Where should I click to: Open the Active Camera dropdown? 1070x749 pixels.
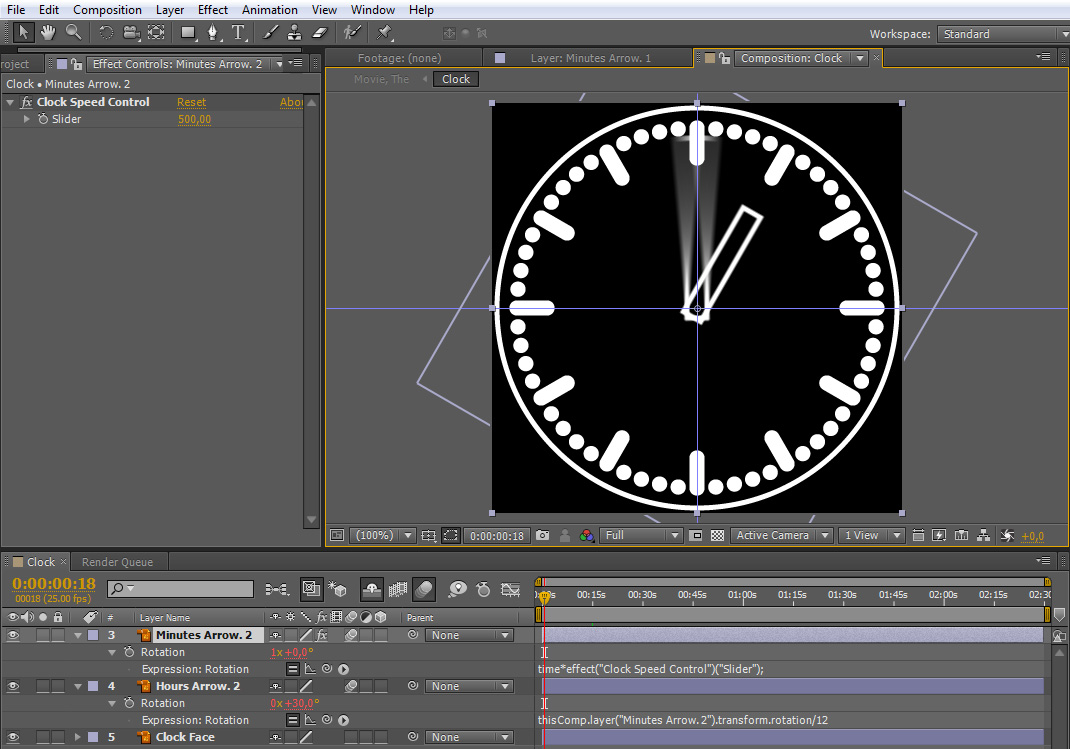click(781, 535)
